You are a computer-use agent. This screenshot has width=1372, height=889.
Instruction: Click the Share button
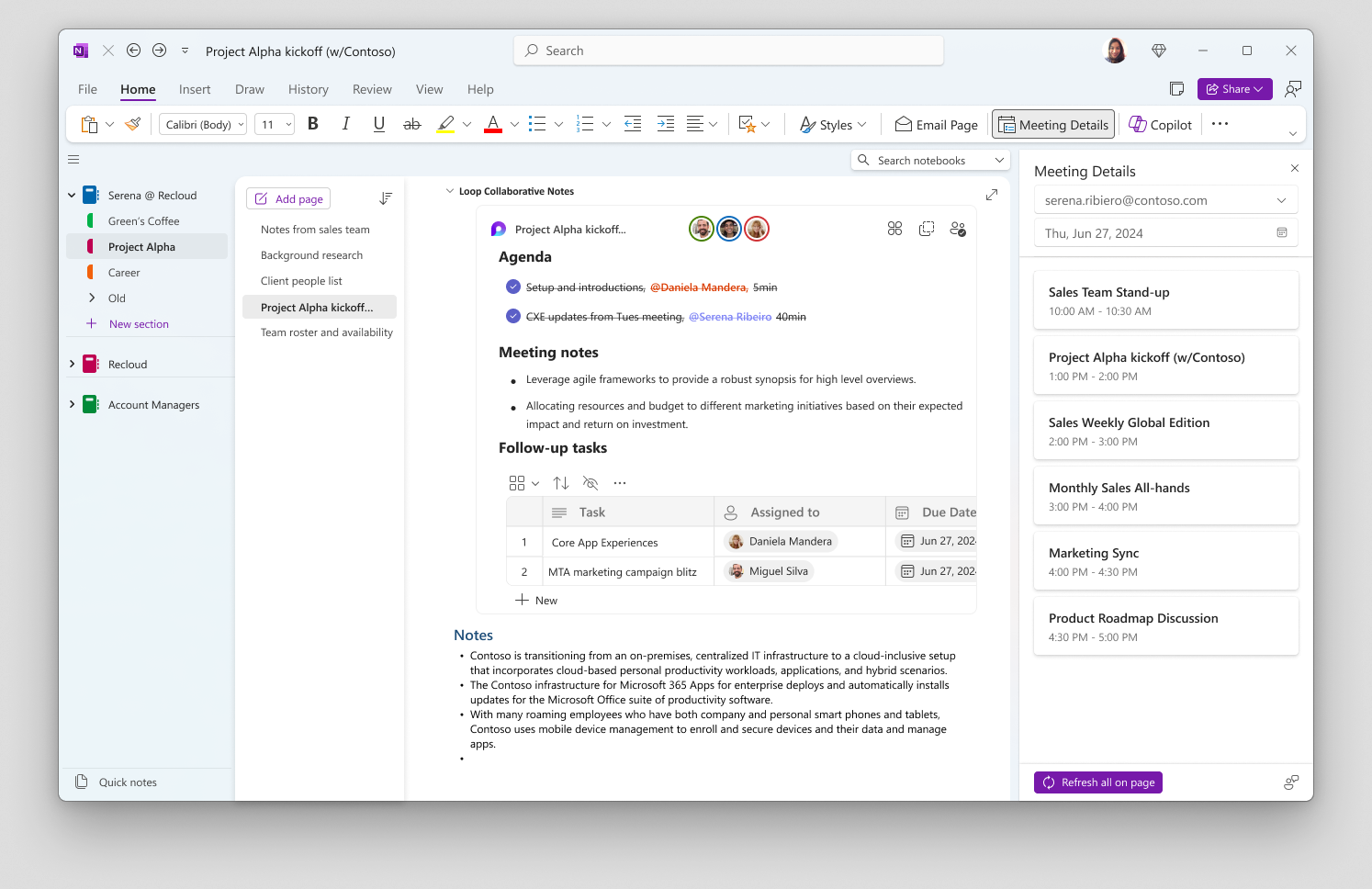point(1235,89)
